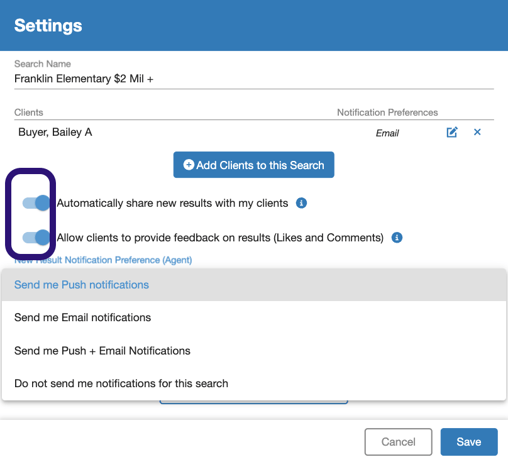This screenshot has width=508, height=462.
Task: Toggle allow clients feedback switch
Action: click(x=36, y=238)
